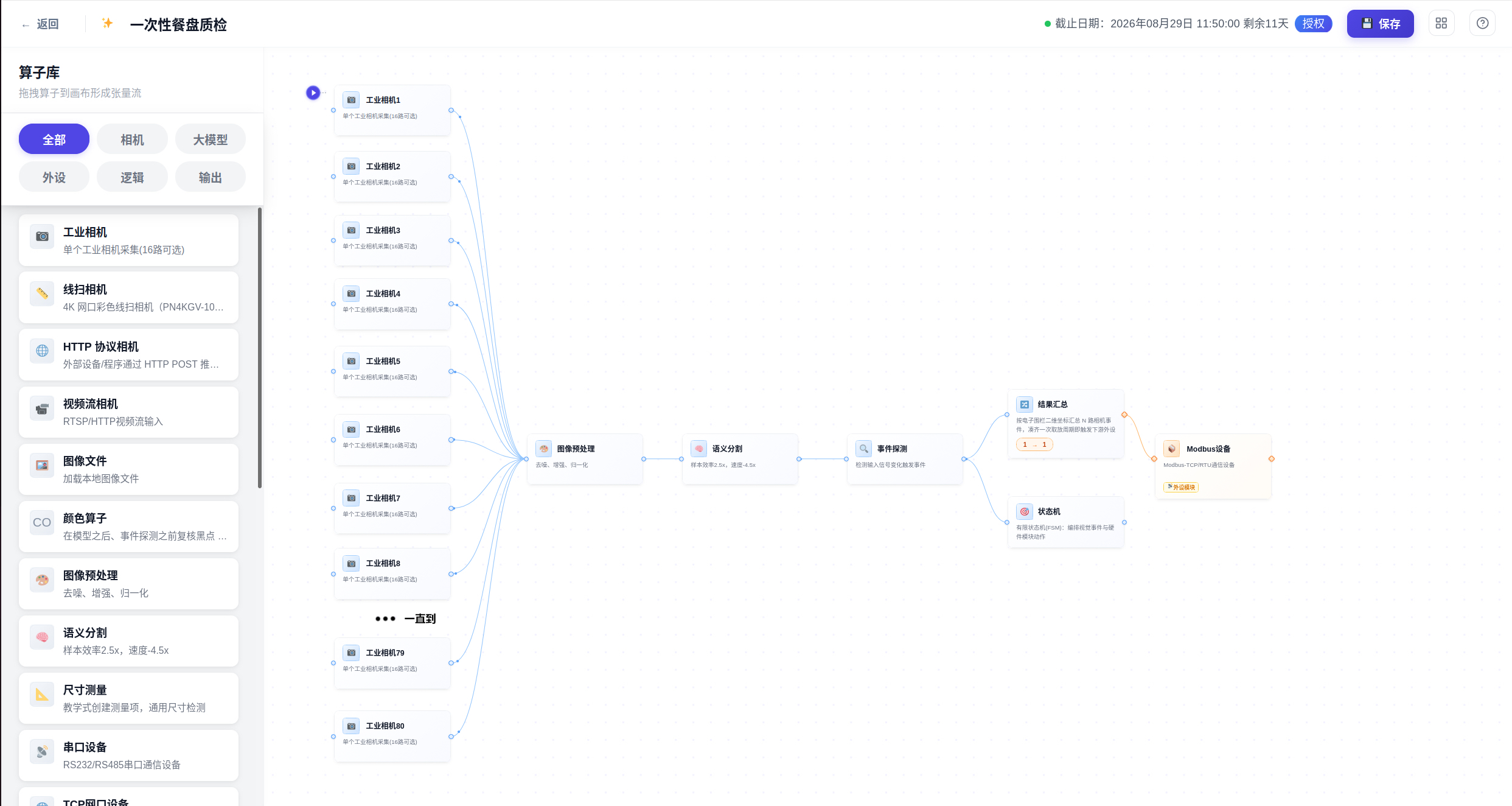Click 图像预处理 node output port

(x=644, y=459)
